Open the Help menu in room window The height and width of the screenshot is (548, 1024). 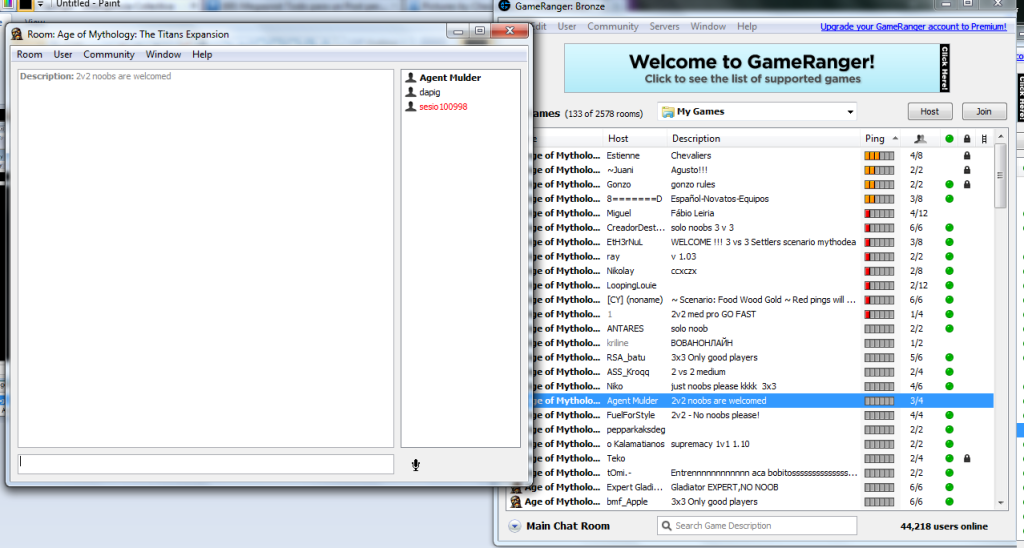(202, 54)
